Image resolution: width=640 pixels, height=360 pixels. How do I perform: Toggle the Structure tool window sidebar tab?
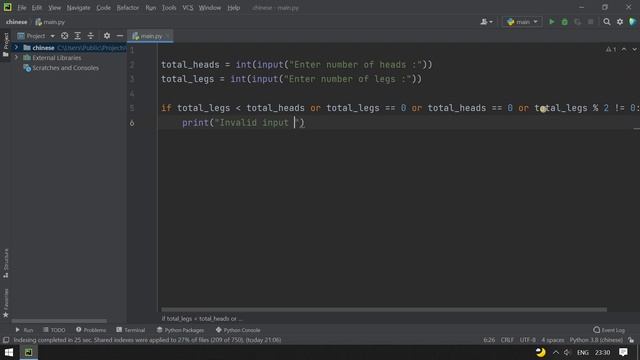[x=6, y=263]
